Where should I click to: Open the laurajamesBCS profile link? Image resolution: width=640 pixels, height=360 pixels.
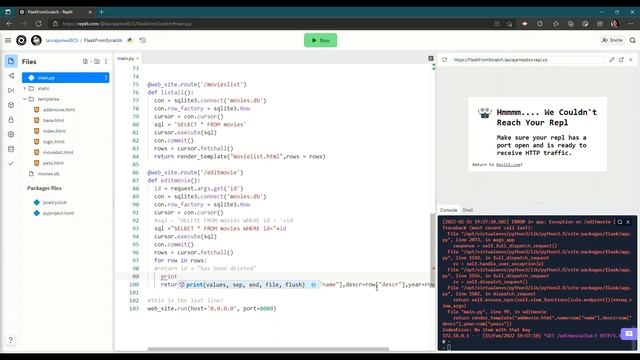[x=62, y=40]
